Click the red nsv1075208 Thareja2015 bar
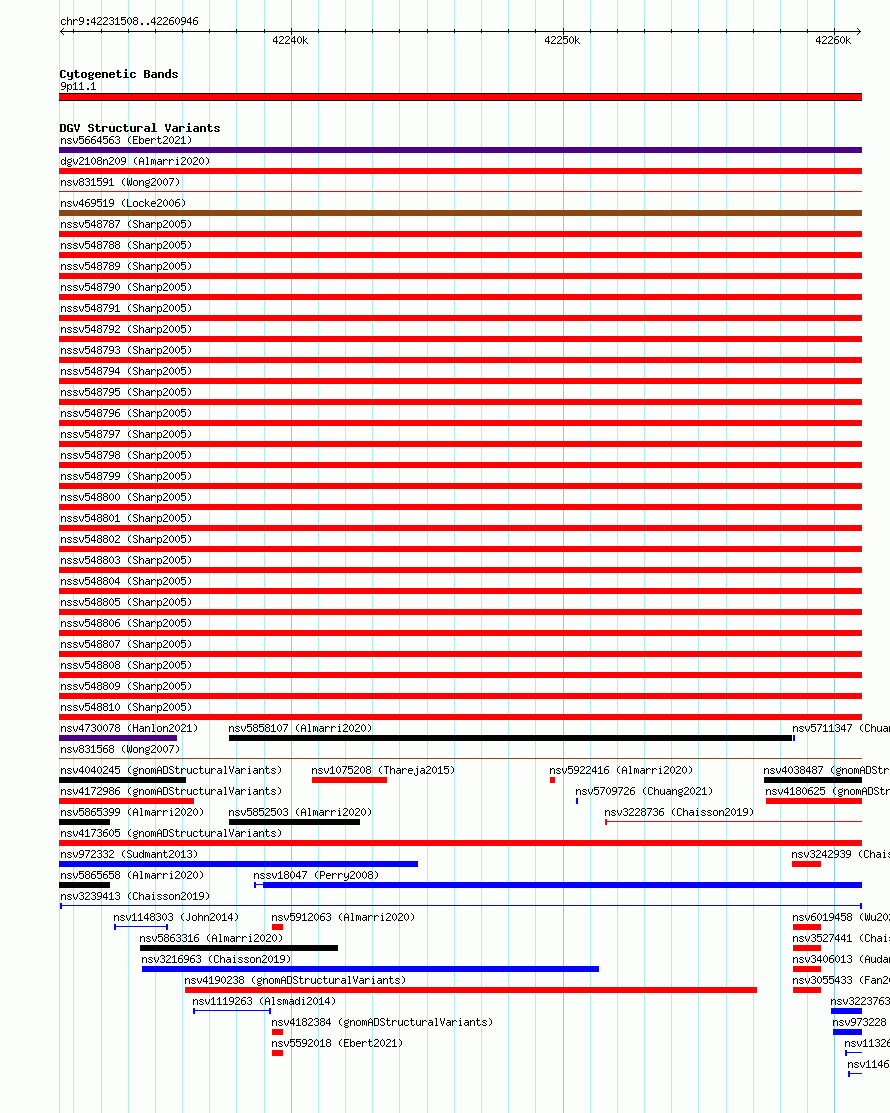The width and height of the screenshot is (890, 1113). click(x=349, y=780)
